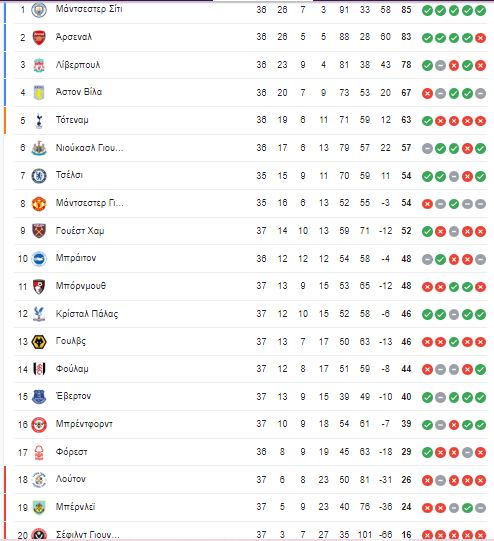The height and width of the screenshot is (541, 494).
Task: Click the Chelsea club crest
Action: tap(39, 176)
